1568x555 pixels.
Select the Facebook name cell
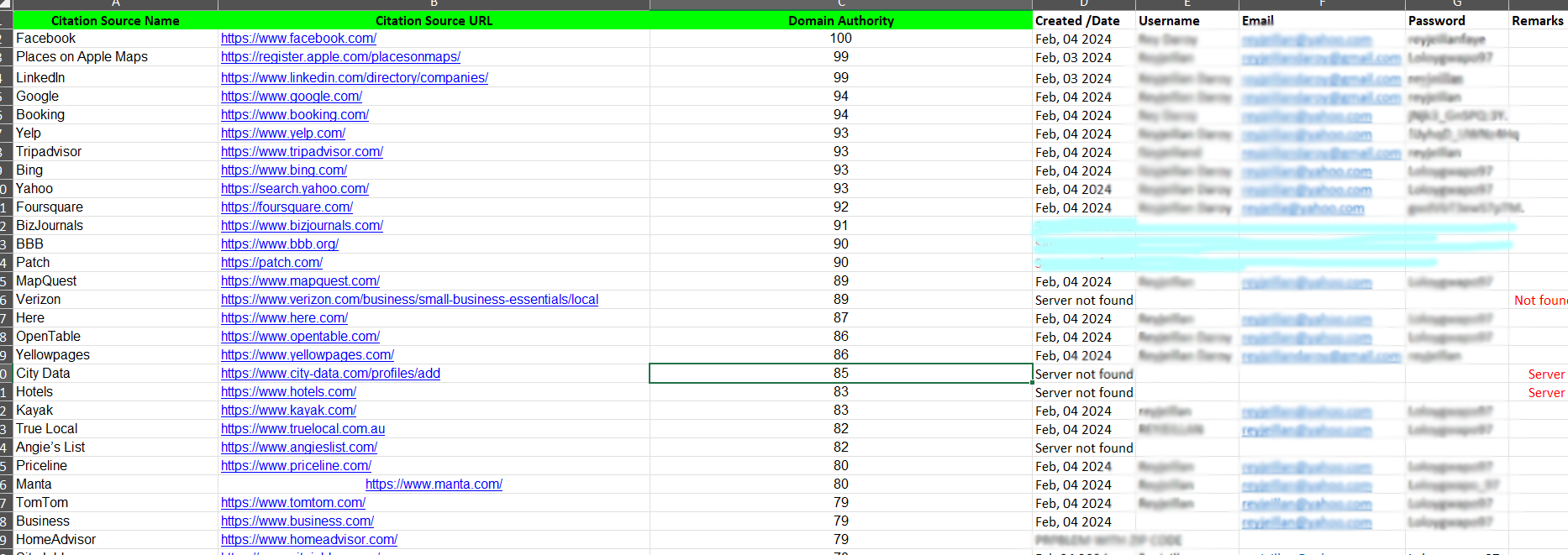(115, 39)
